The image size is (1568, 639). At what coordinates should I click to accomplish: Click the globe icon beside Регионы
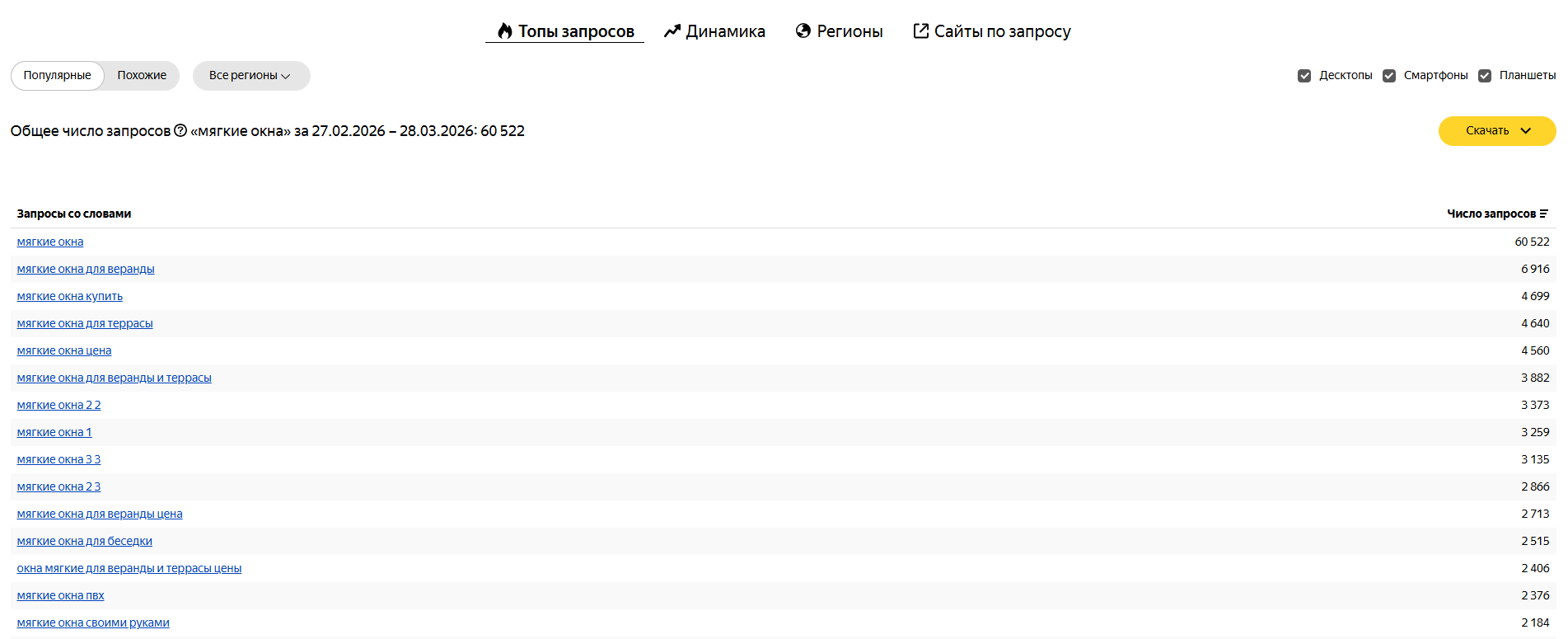[803, 31]
